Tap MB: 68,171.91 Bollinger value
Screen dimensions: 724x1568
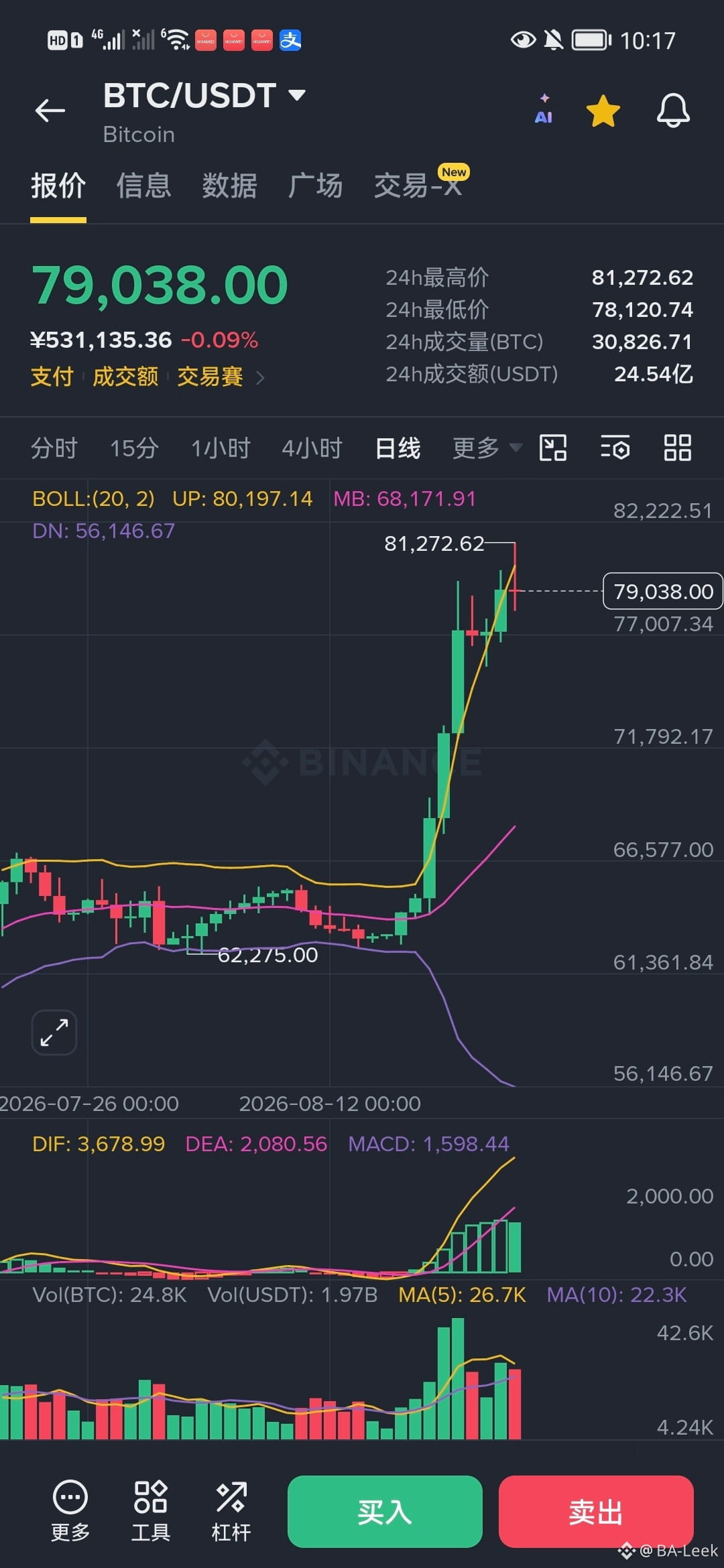pos(404,499)
